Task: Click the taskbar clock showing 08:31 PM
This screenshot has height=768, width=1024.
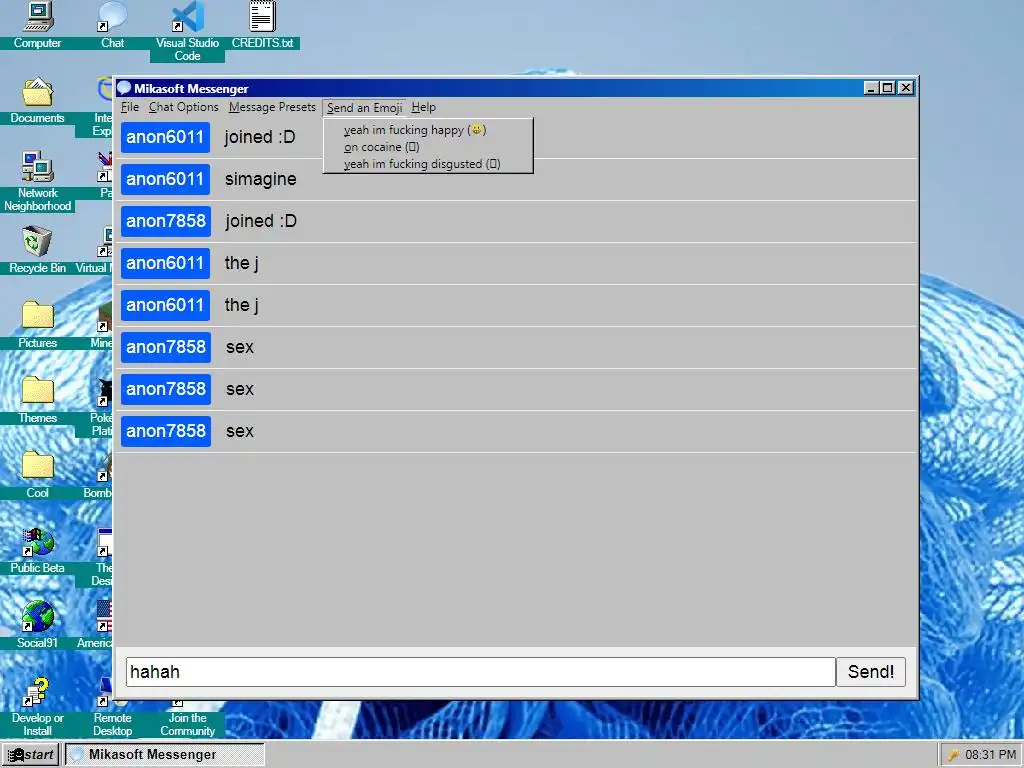Action: point(991,755)
